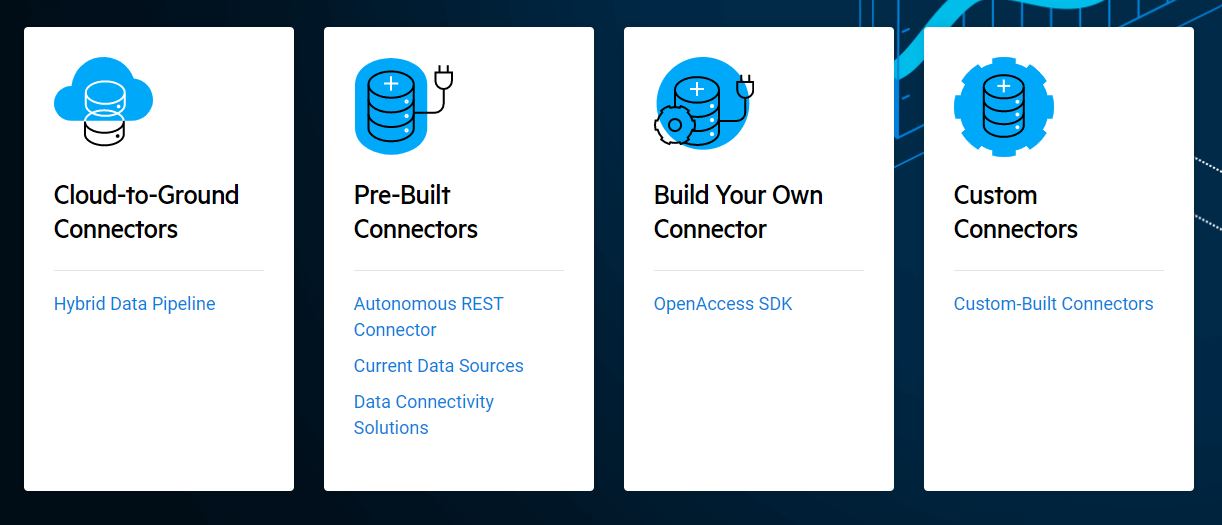Go to Current Data Sources
1222x525 pixels.
[438, 366]
